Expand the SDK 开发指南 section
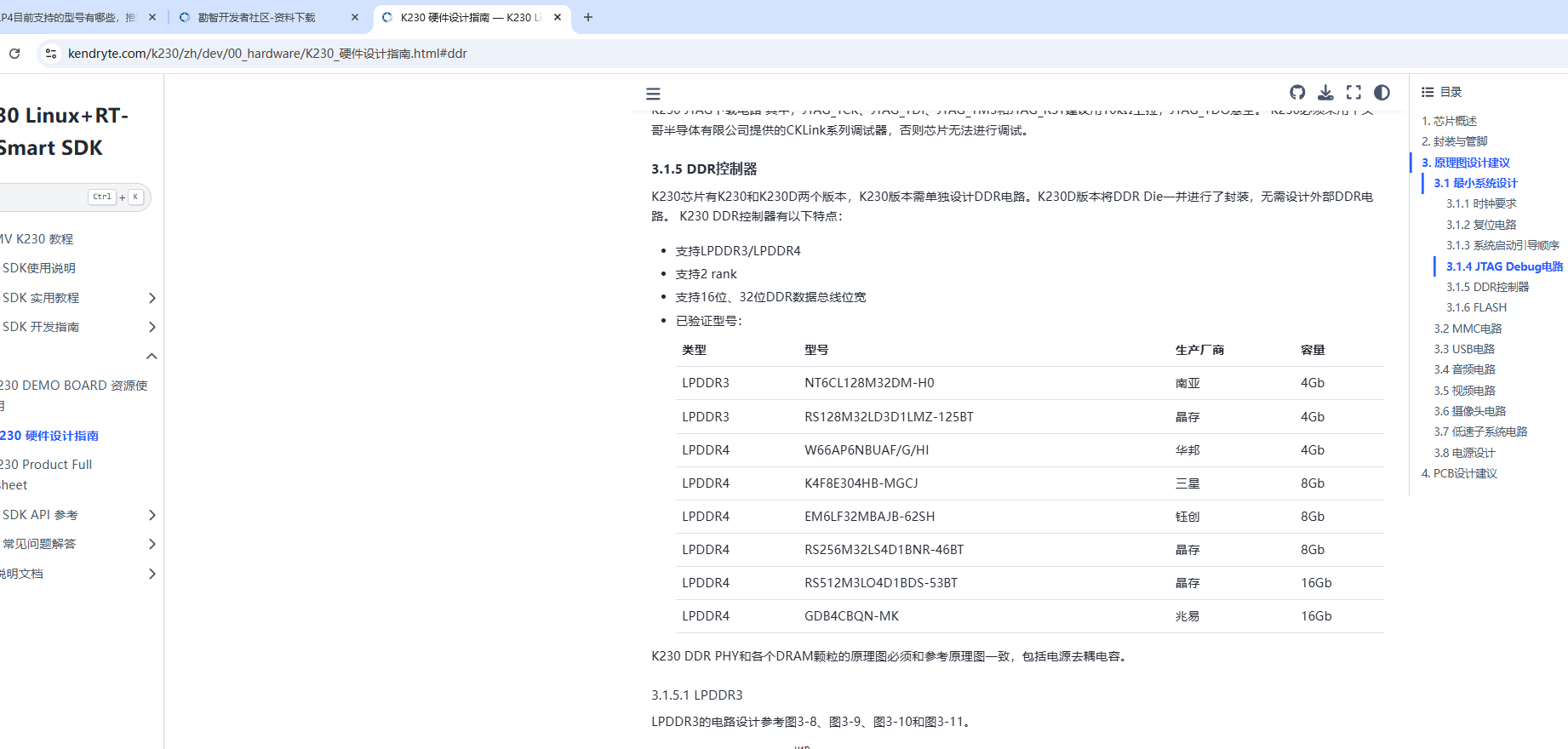Viewport: 1568px width, 749px height. click(152, 327)
